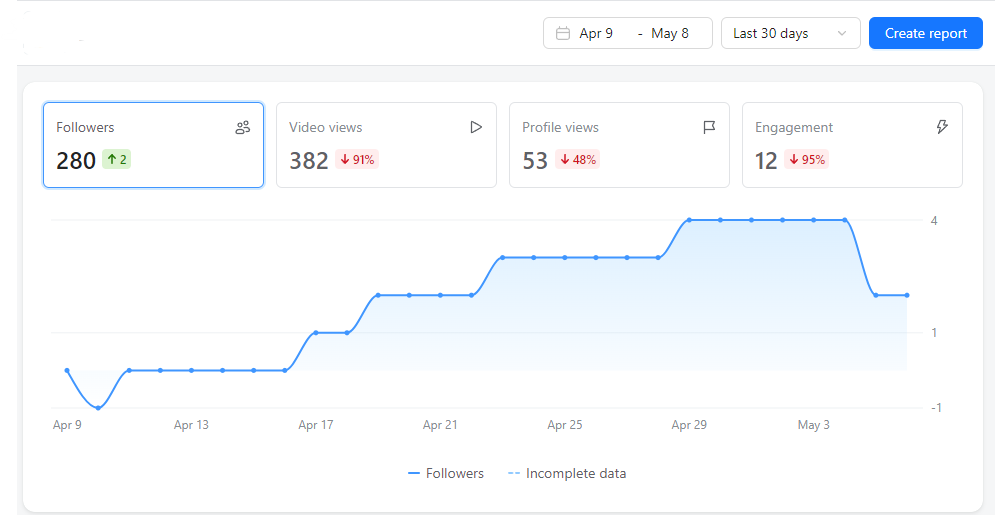Click the calendar icon in date picker

[x=563, y=33]
